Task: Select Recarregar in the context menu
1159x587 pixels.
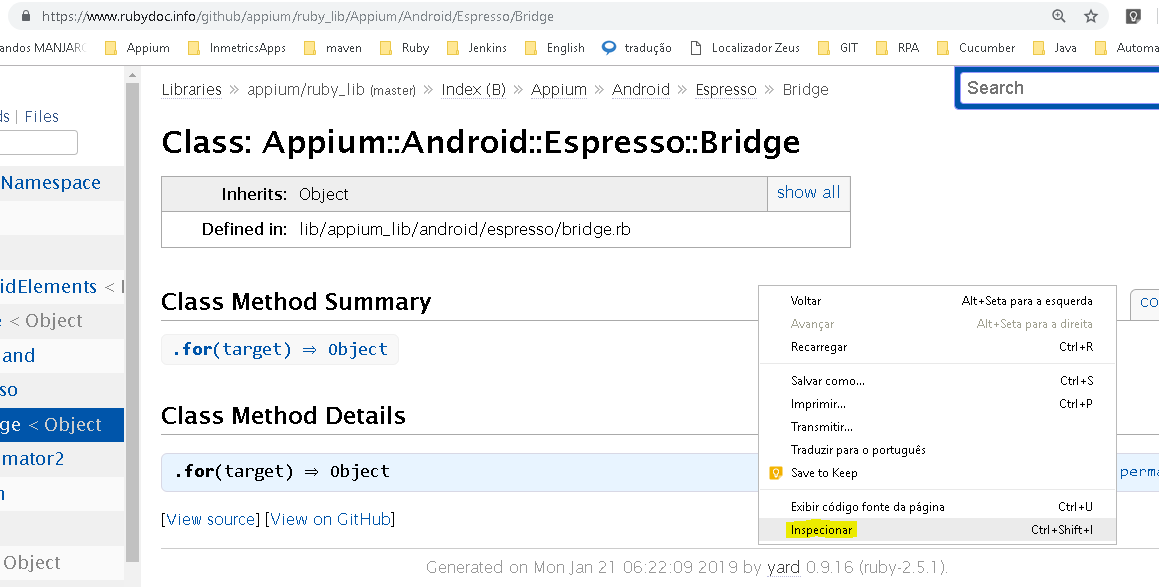Action: [x=937, y=347]
